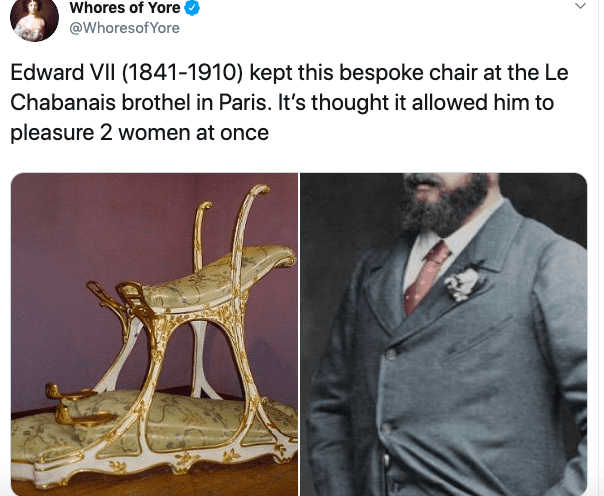Click the tweet text about Edward VII
The height and width of the screenshot is (496, 604).
pos(289,103)
